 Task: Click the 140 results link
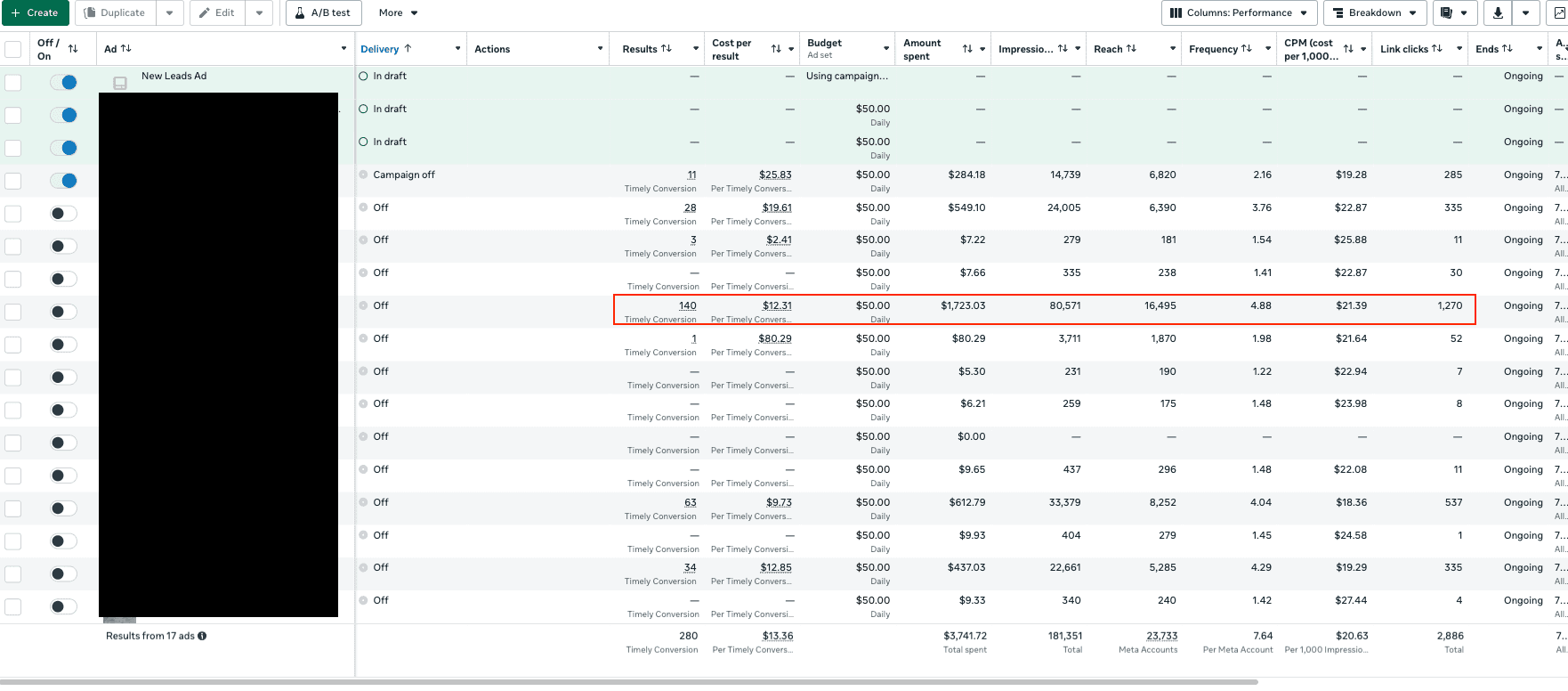coord(688,305)
